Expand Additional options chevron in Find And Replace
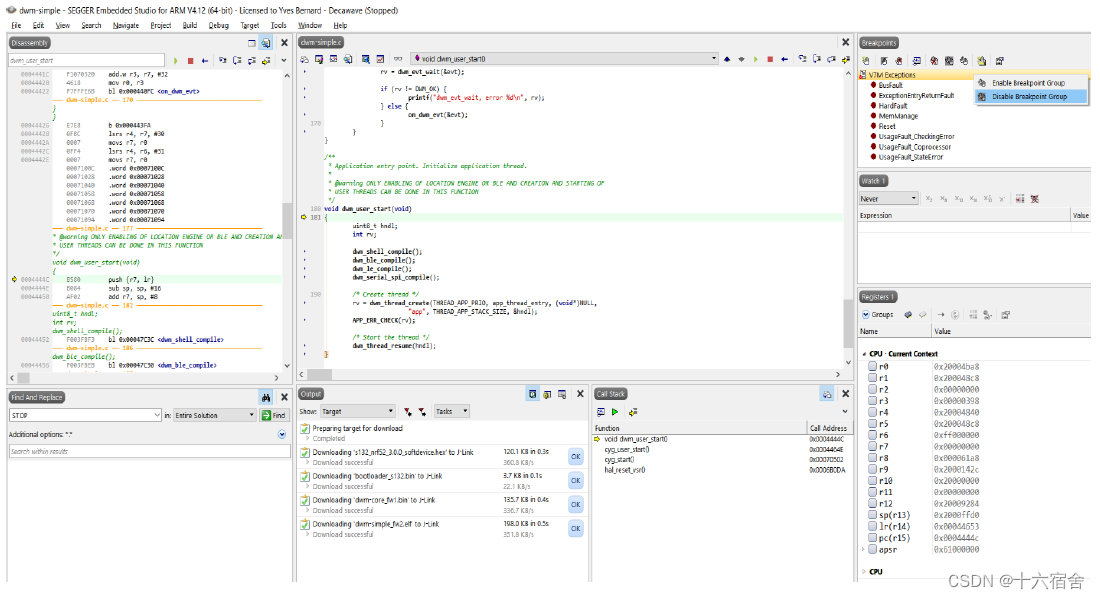The width and height of the screenshot is (1100, 599). pos(282,435)
